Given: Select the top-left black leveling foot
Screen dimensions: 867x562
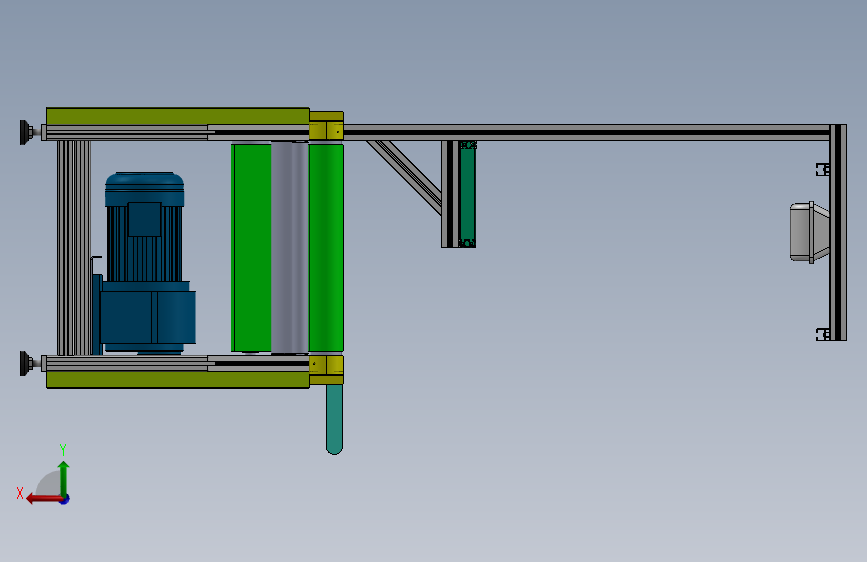Looking at the screenshot, I should [25, 132].
